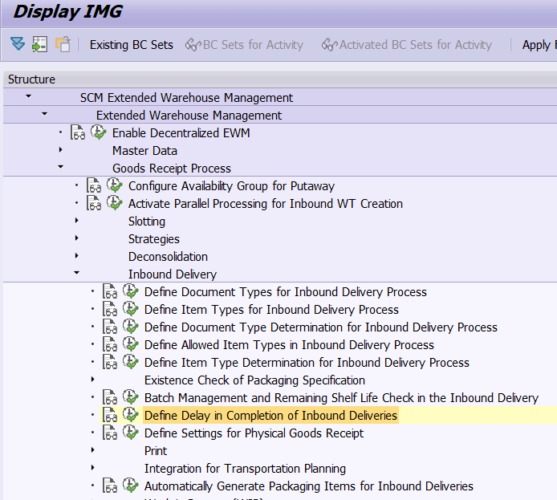Select Existence Check of Packaging Specification text
This screenshot has width=557, height=500.
(x=255, y=380)
